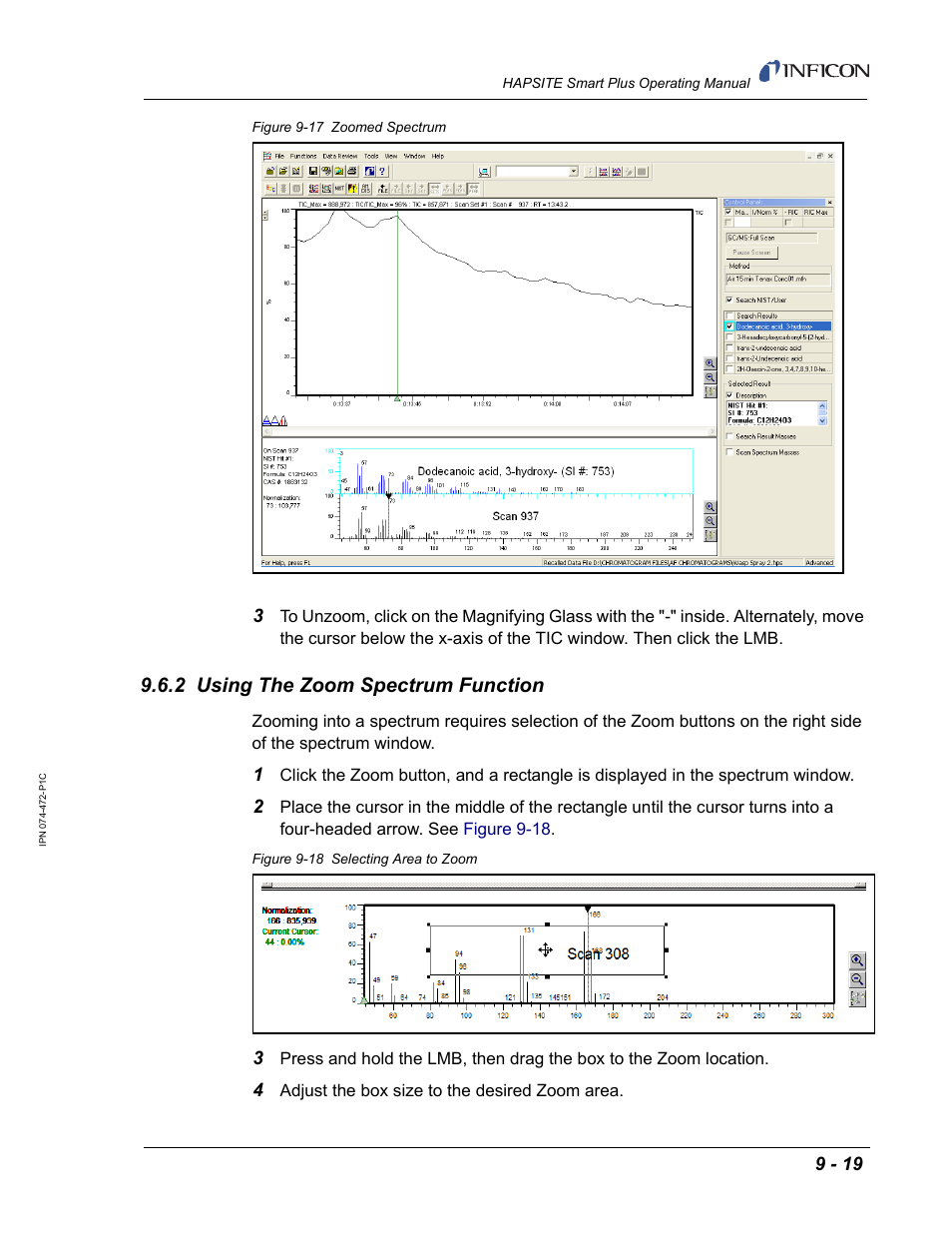Open the toolbar combo box dropdown arrow

point(574,172)
